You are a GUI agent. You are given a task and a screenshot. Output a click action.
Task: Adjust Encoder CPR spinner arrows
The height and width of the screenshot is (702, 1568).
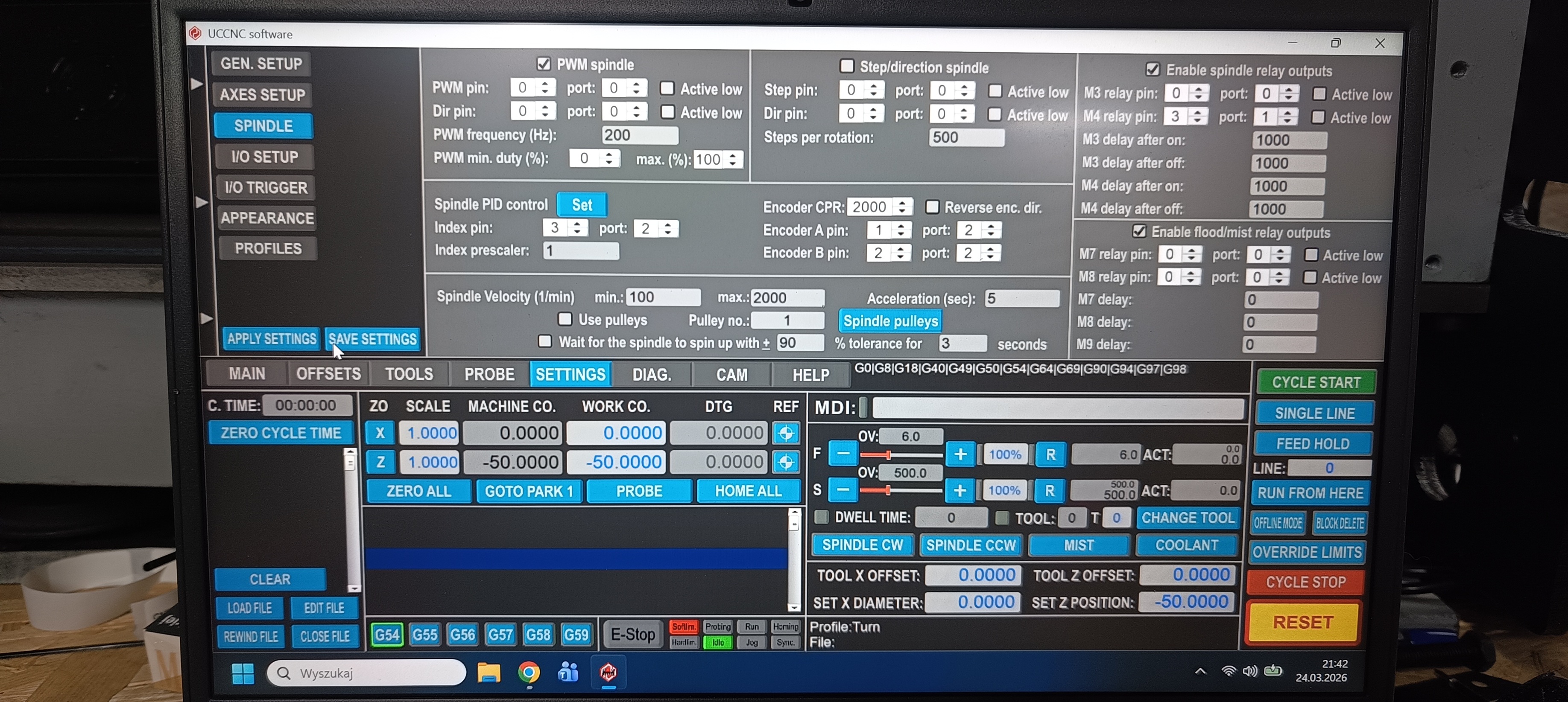pyautogui.click(x=903, y=207)
